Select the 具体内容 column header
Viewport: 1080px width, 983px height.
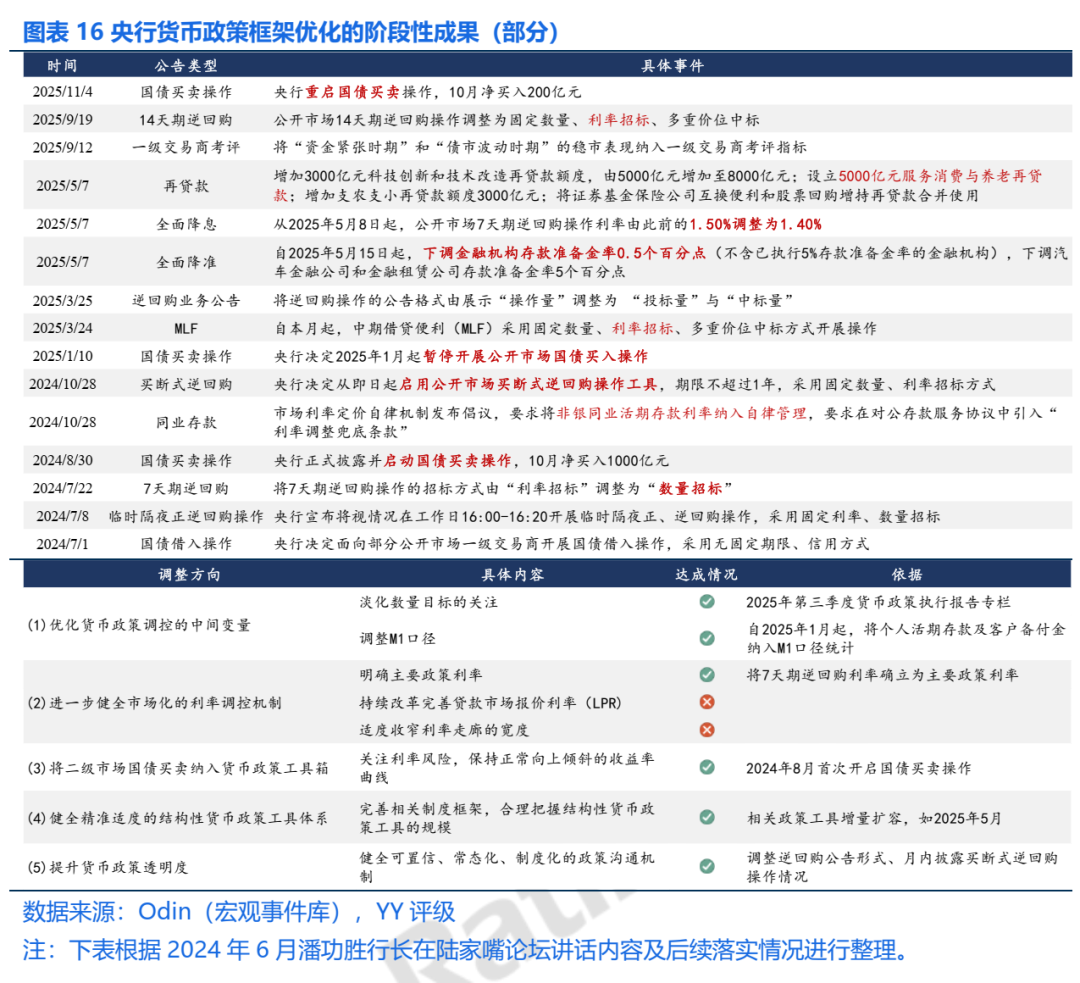click(x=512, y=575)
